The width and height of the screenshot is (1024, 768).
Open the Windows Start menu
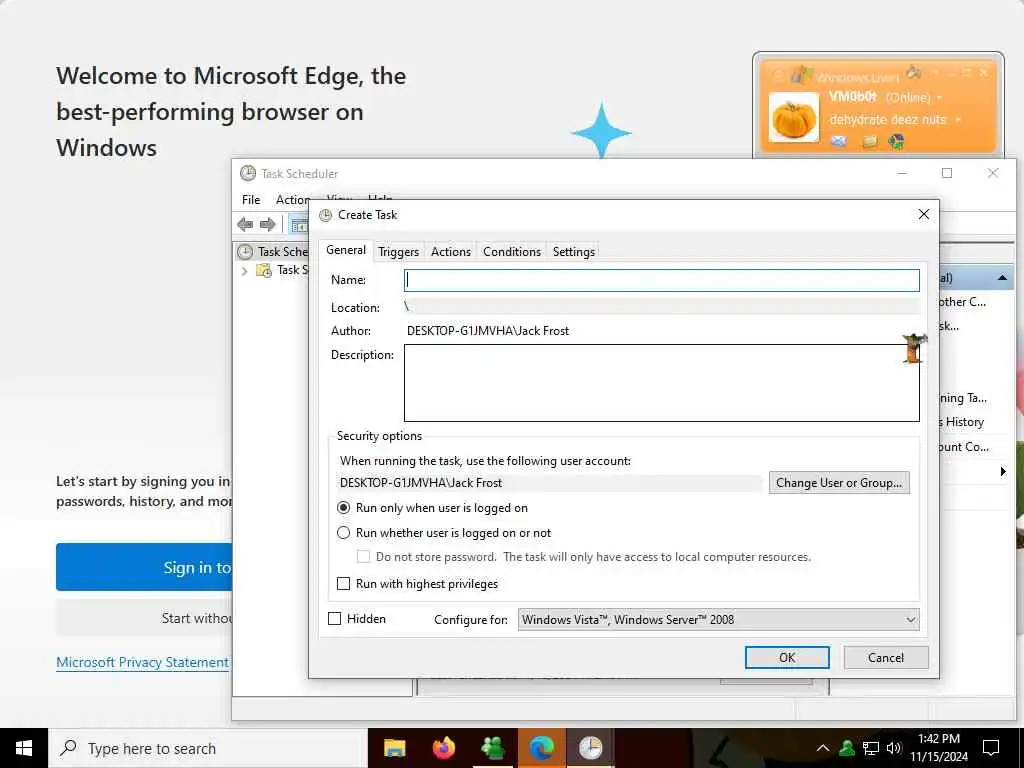click(24, 748)
